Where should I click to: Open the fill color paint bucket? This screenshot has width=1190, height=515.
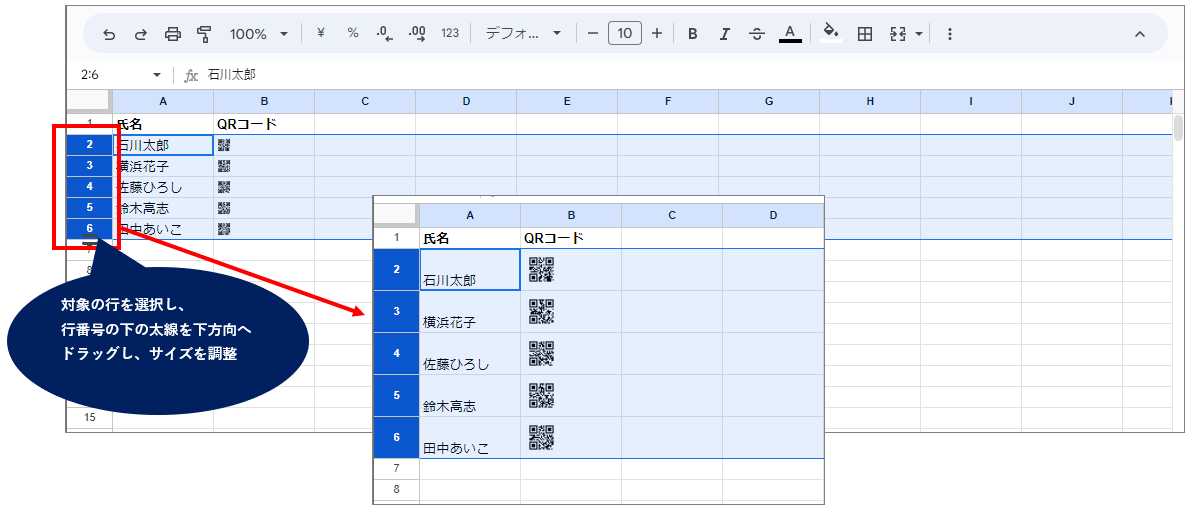[x=831, y=33]
